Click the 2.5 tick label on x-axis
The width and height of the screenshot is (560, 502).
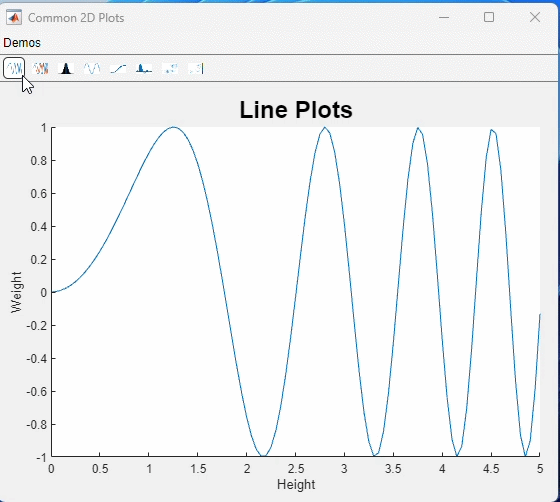[x=296, y=468]
